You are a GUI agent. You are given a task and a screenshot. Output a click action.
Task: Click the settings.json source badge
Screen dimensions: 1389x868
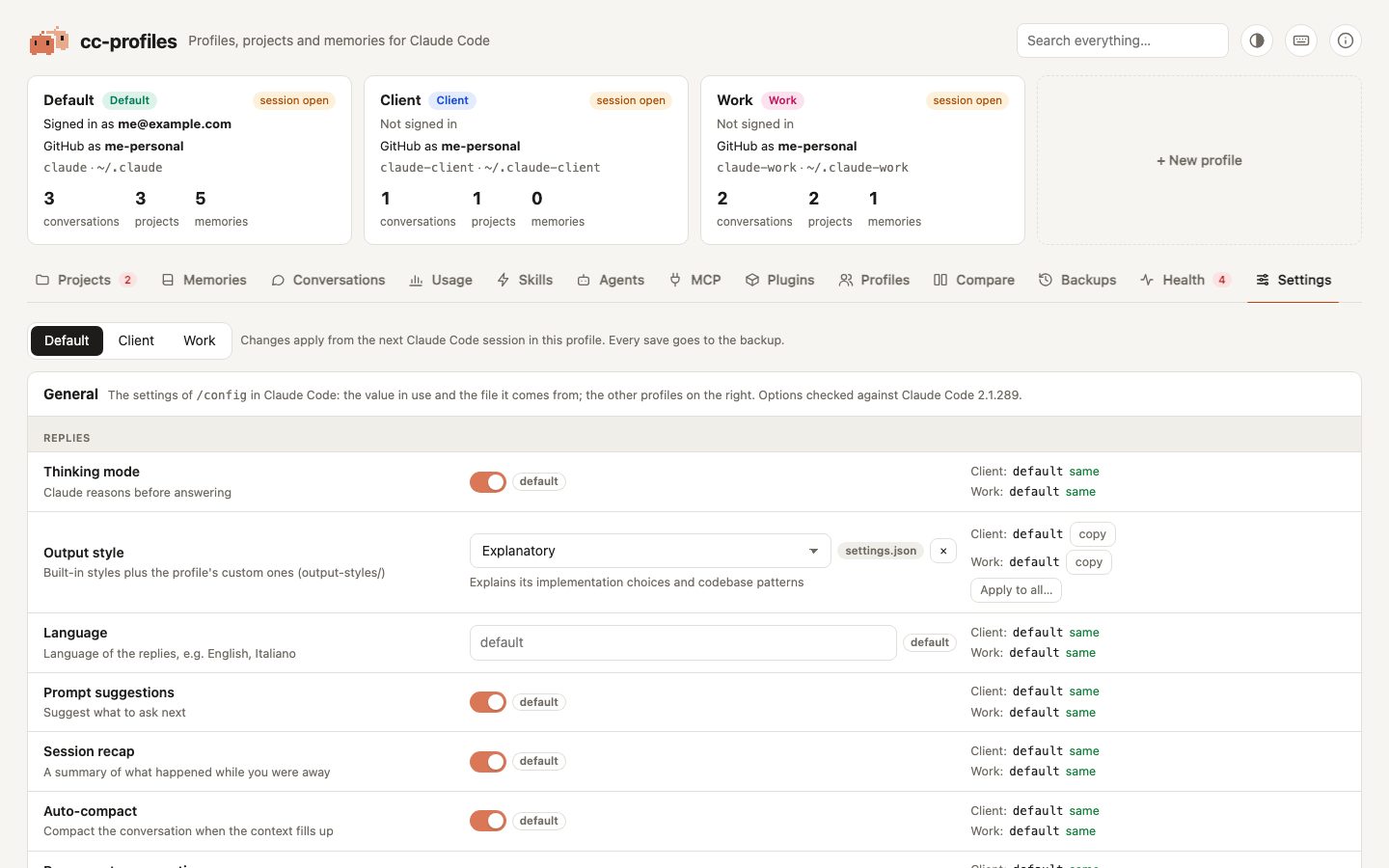pyautogui.click(x=881, y=551)
